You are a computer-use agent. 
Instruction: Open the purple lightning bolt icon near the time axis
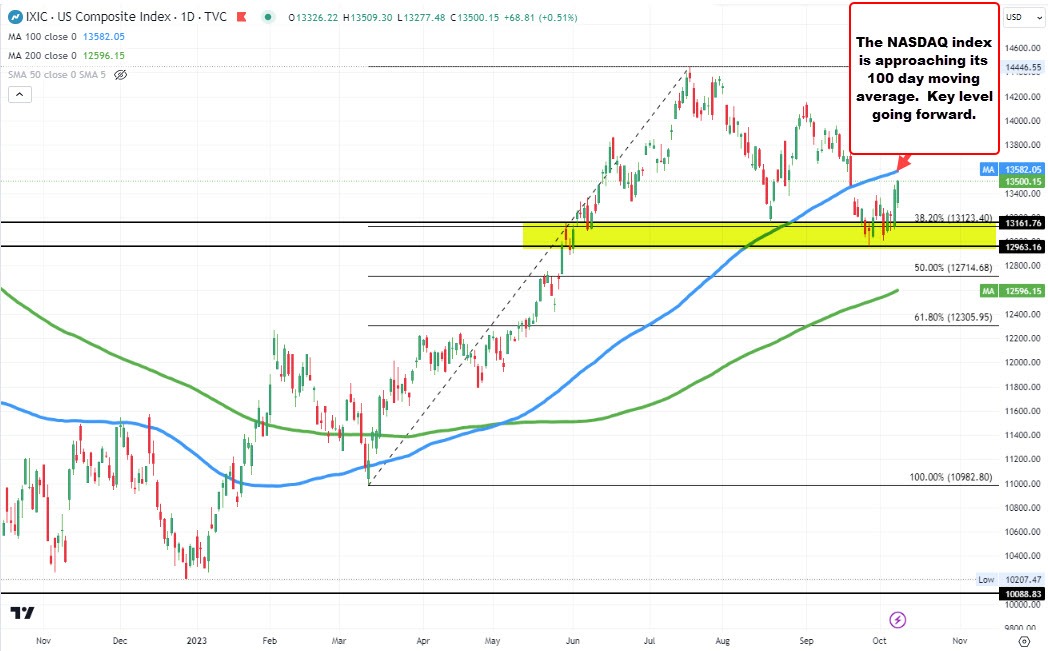coord(897,620)
